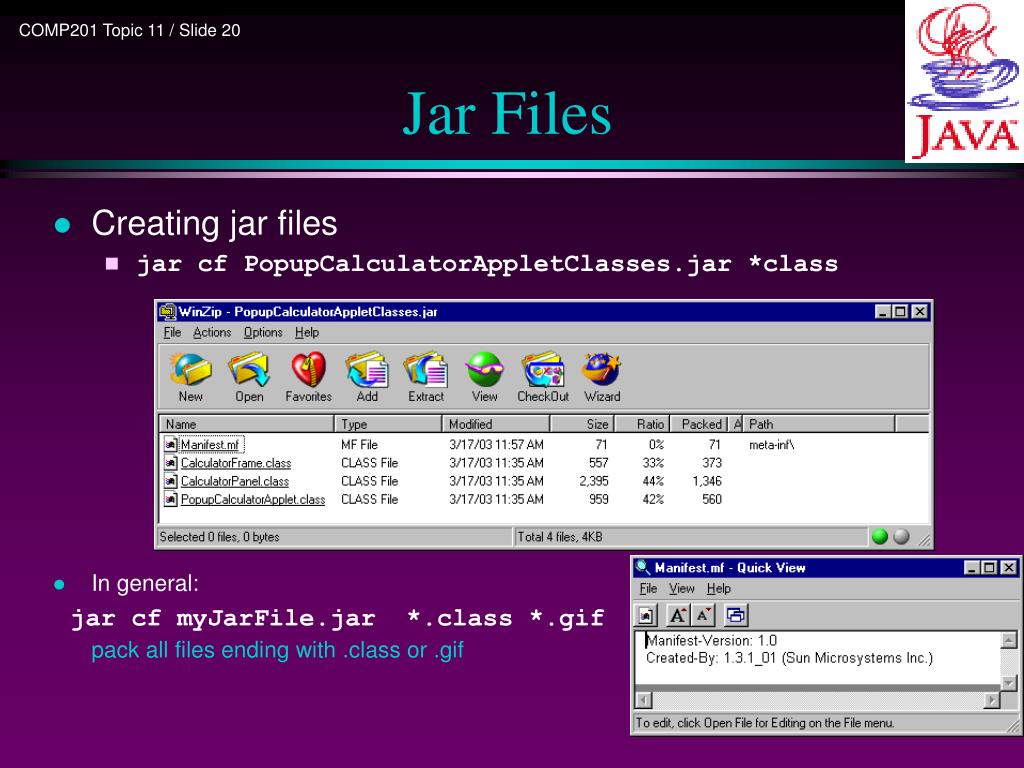Screen dimensions: 1024x768
Task: Sort by the Size column header
Action: coord(582,424)
